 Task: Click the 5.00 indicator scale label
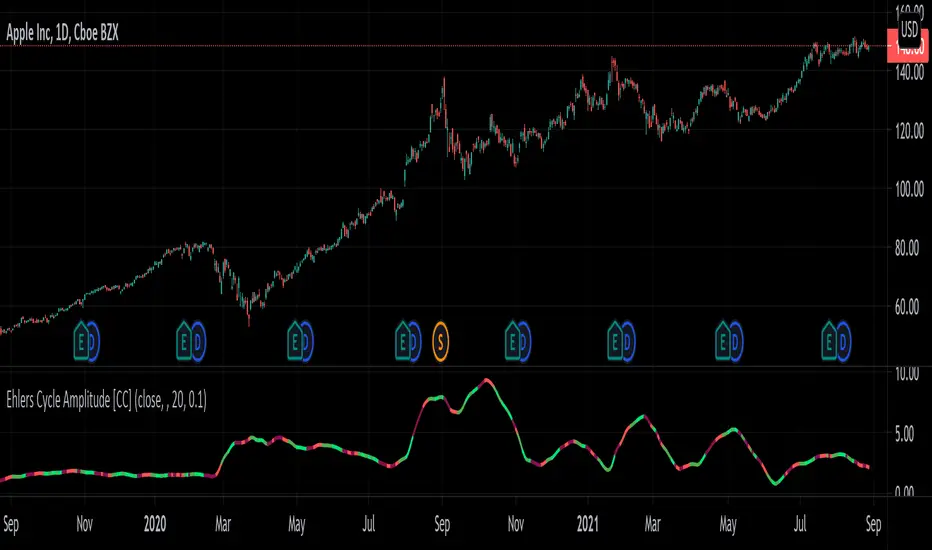tap(905, 434)
